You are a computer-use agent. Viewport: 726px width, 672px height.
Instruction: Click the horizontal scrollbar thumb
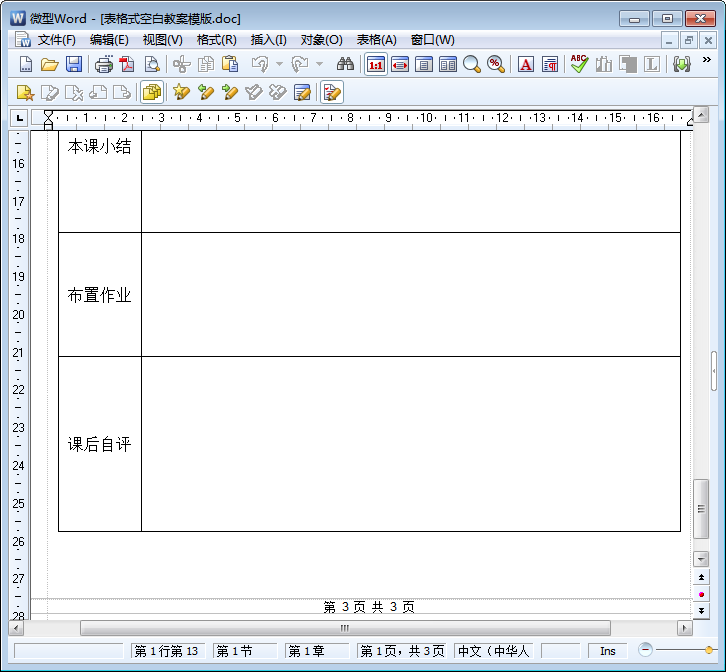tap(345, 628)
